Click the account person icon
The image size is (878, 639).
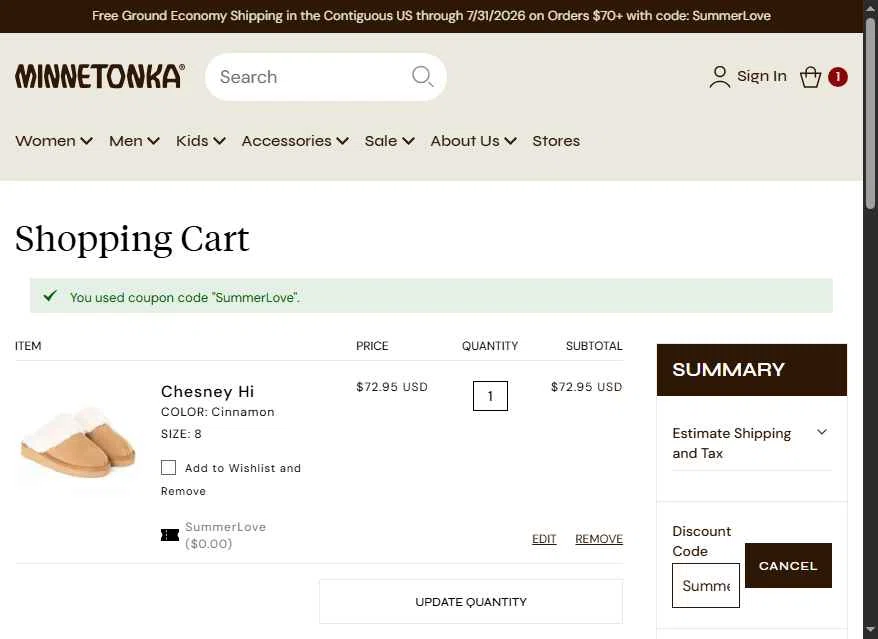click(720, 77)
